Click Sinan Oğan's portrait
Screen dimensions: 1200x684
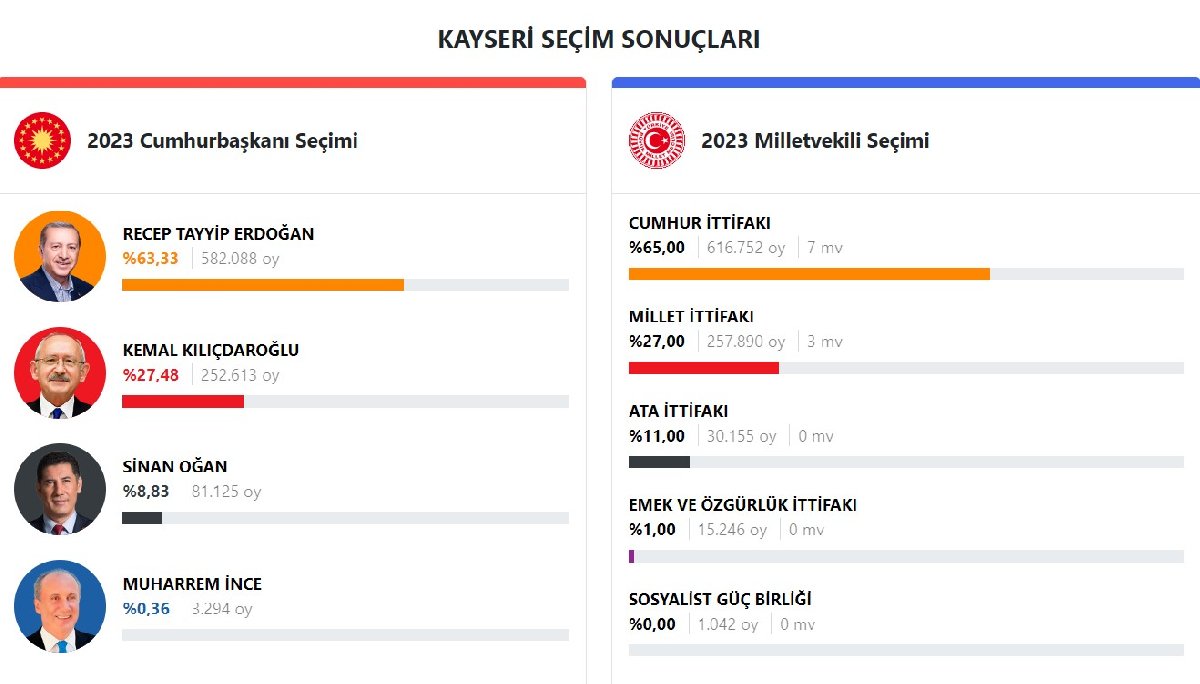(x=60, y=490)
